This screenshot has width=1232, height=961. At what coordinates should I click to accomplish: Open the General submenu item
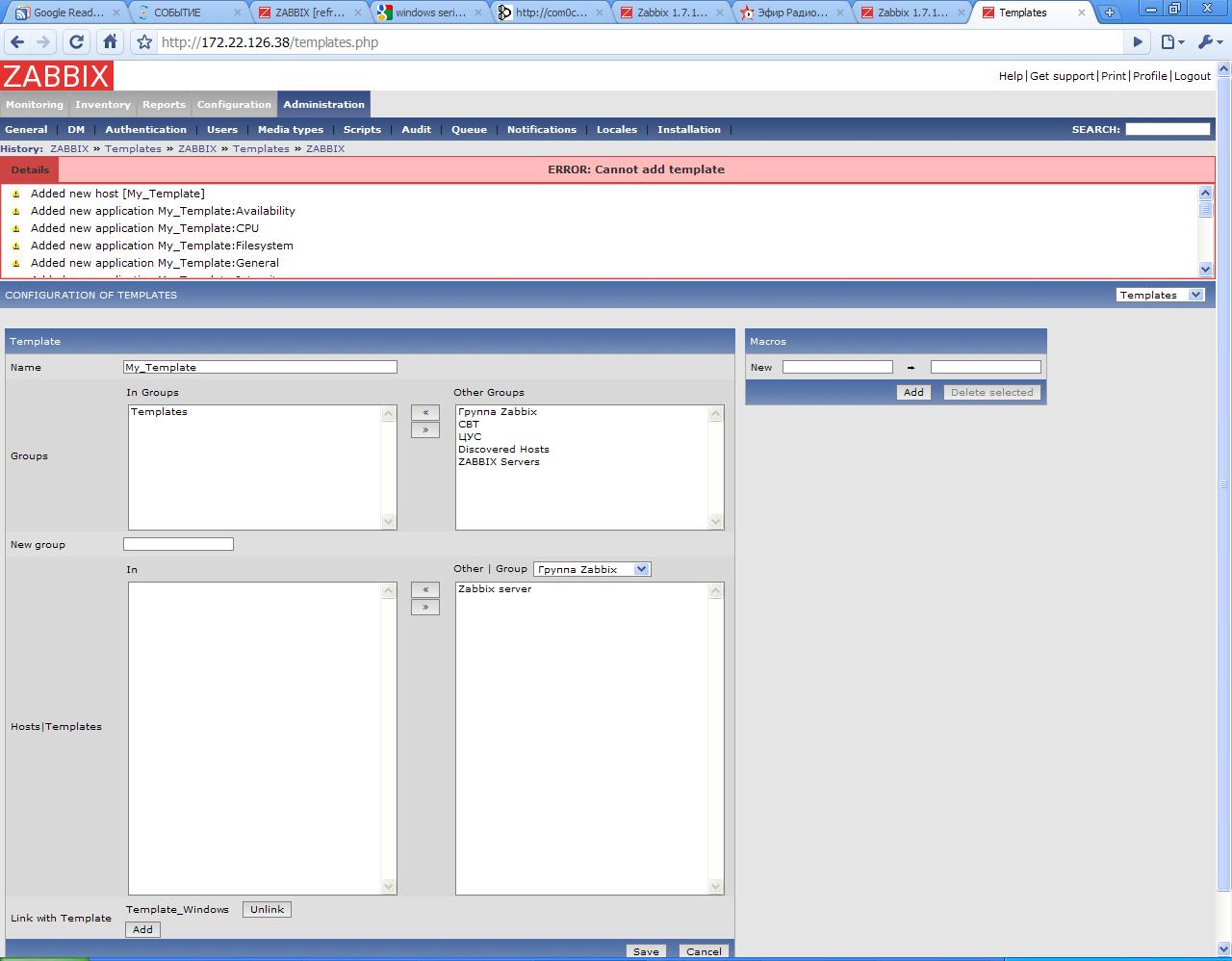(26, 130)
